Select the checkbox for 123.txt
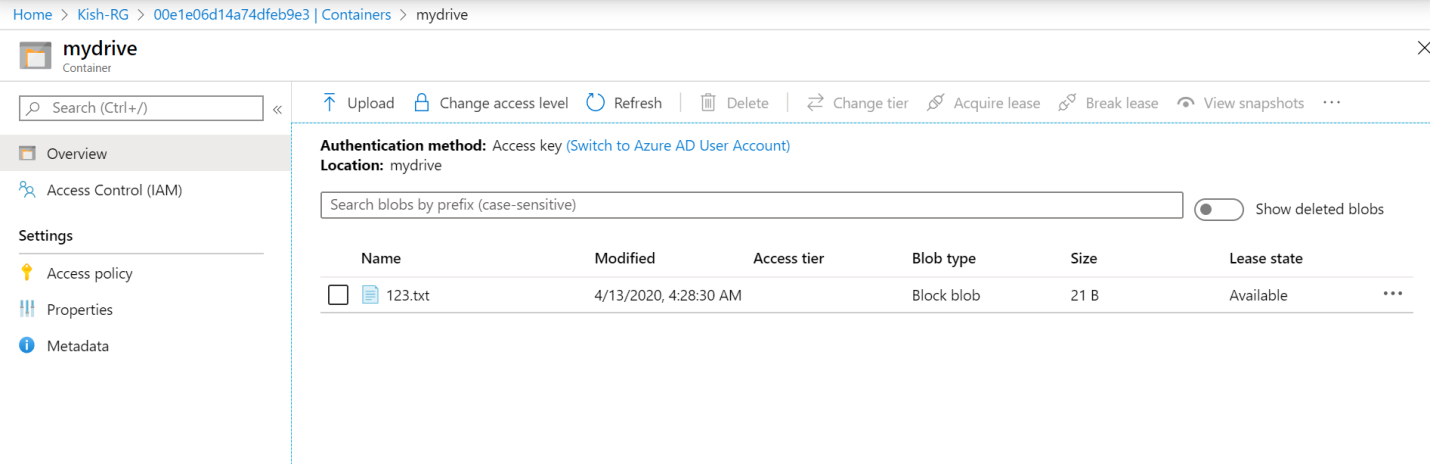1430x464 pixels. (338, 295)
